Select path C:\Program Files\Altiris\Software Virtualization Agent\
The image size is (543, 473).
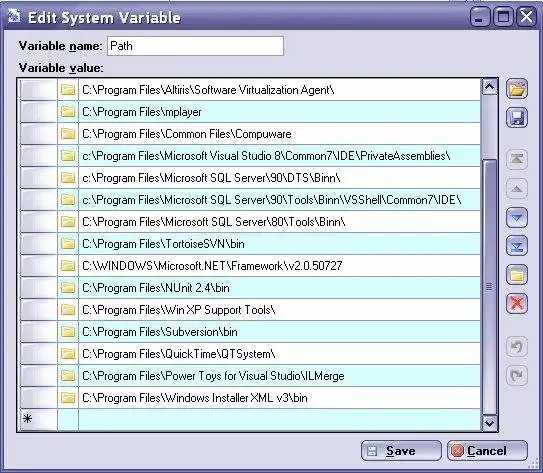[x=279, y=90]
